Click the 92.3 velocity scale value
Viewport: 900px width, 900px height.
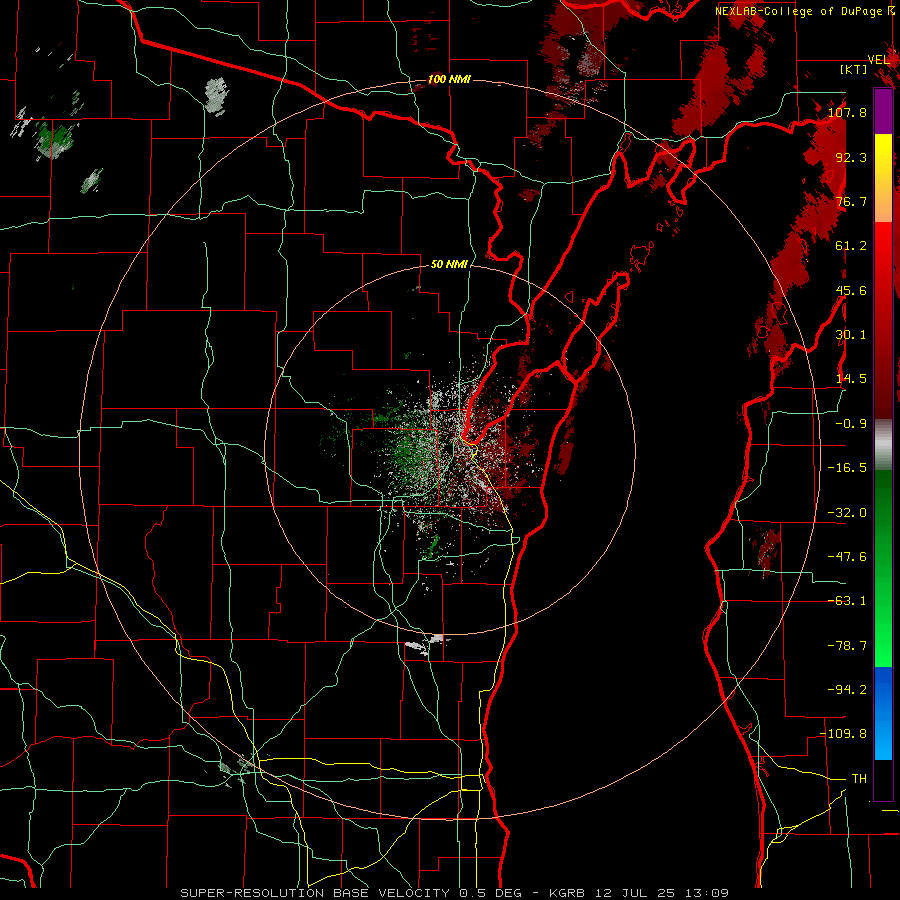click(x=851, y=157)
